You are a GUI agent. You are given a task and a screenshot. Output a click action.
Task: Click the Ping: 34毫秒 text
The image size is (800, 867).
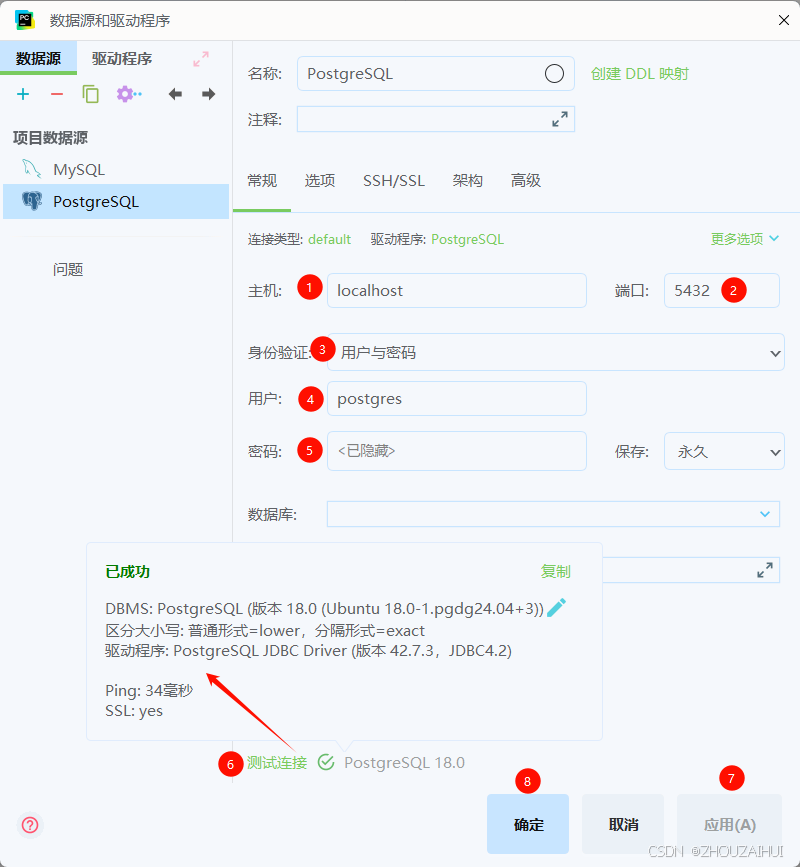(149, 690)
